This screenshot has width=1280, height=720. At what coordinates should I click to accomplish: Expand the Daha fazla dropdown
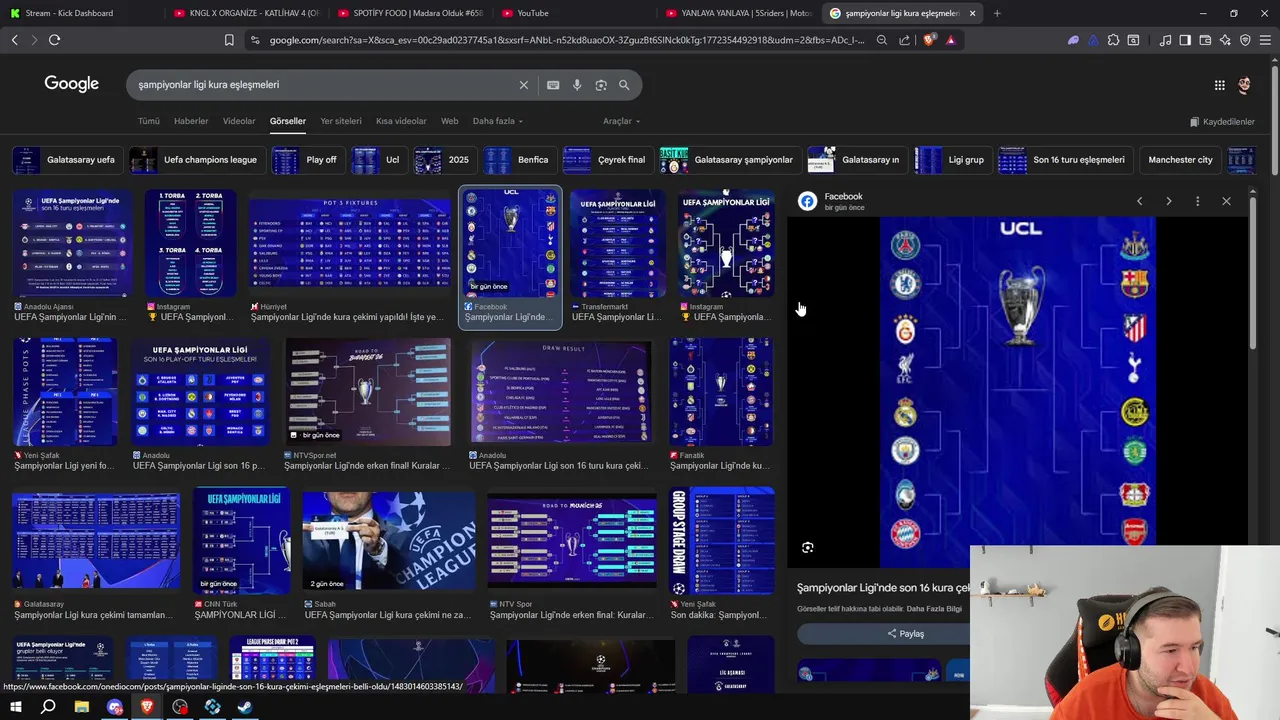(497, 121)
